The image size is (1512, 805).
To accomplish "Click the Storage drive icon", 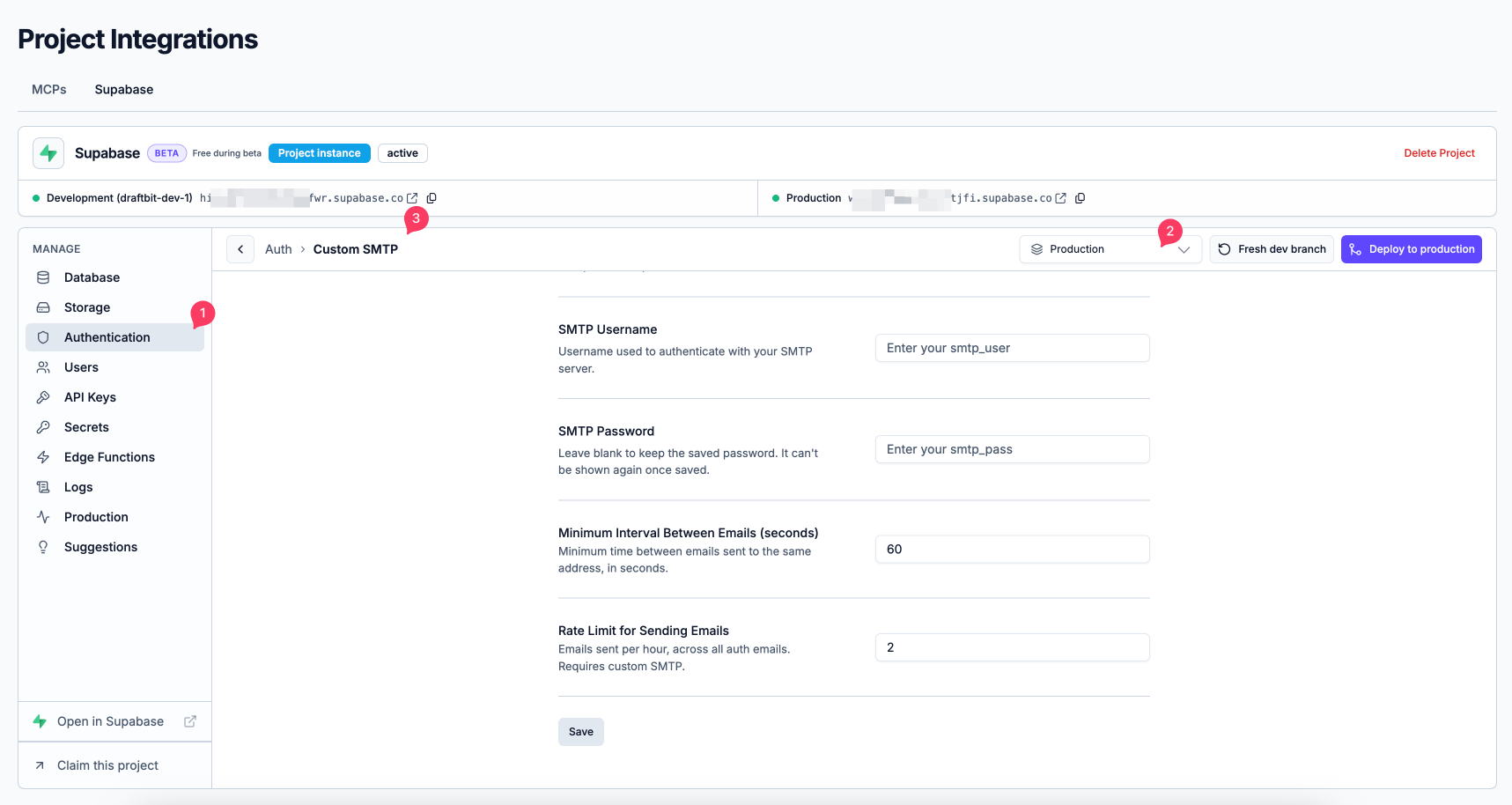I will (x=43, y=307).
